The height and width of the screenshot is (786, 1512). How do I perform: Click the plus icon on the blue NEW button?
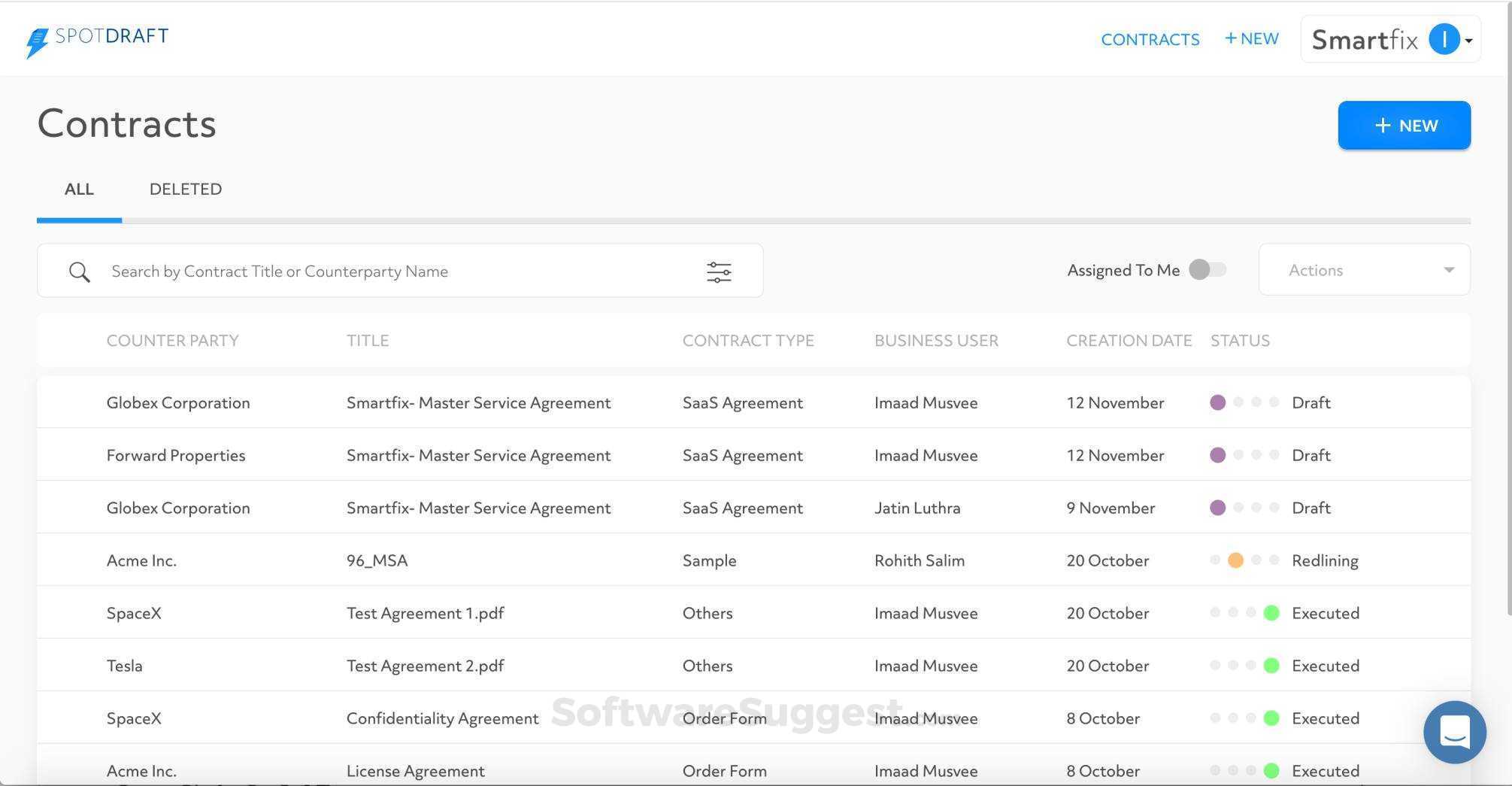click(x=1382, y=125)
